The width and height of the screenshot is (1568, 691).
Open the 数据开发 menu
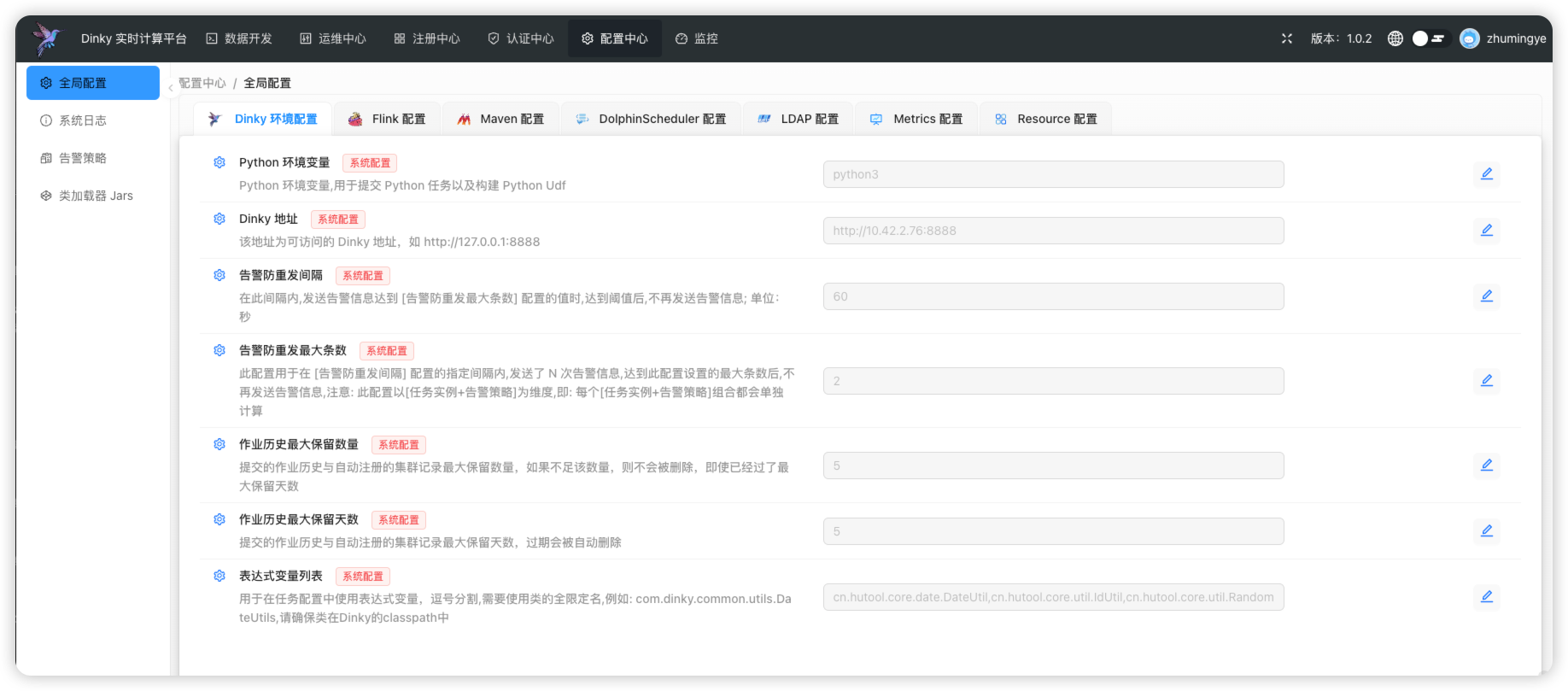(x=239, y=38)
